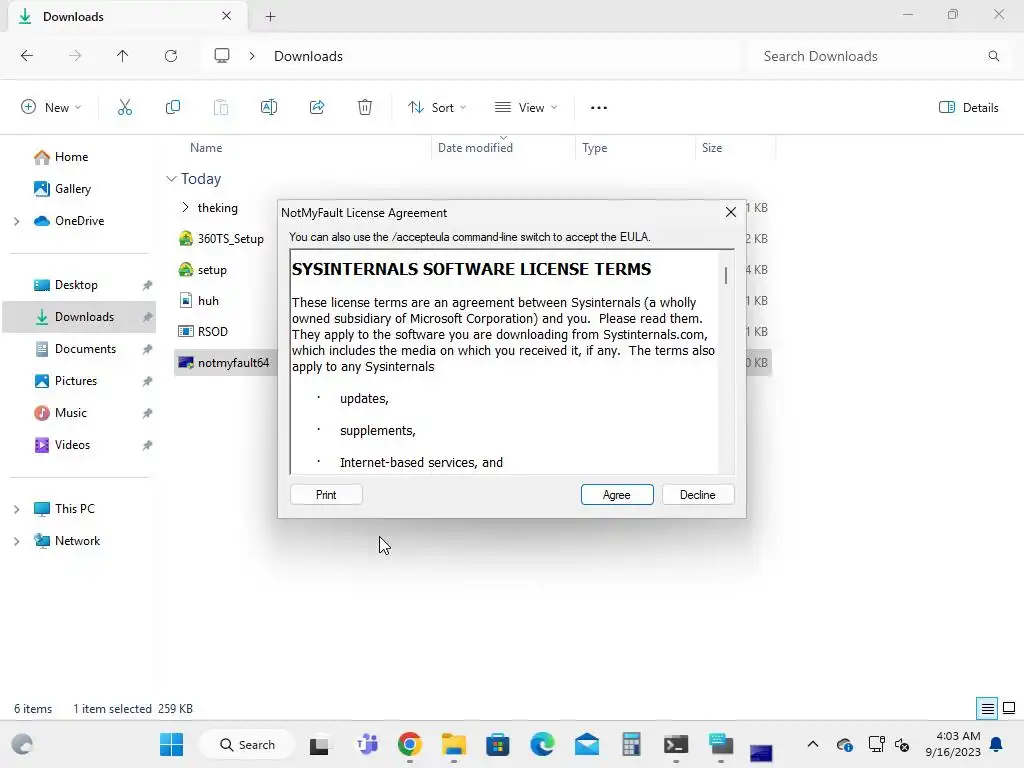Open the See more ellipsis menu
Viewport: 1024px width, 768px height.
(x=599, y=107)
